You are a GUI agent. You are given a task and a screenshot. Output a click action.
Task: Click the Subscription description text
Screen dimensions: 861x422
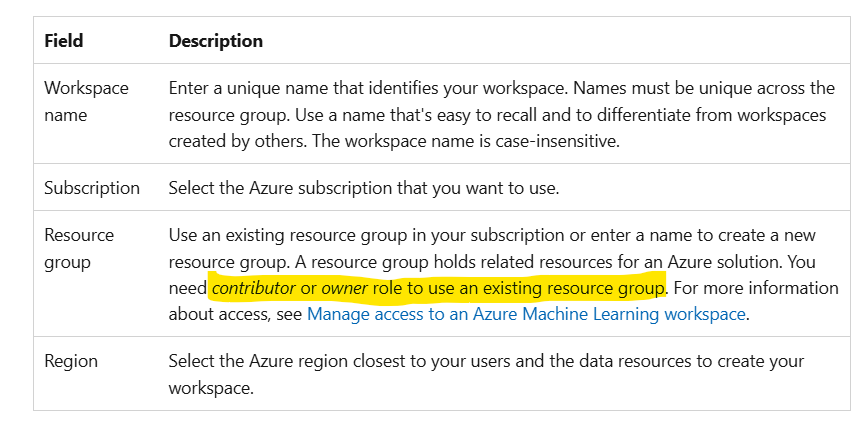pyautogui.click(x=364, y=188)
